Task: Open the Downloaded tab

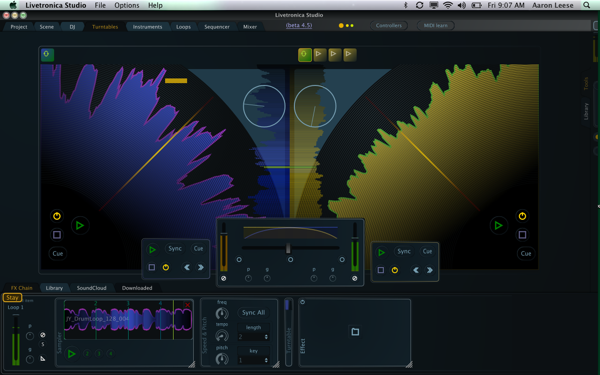Action: (137, 288)
